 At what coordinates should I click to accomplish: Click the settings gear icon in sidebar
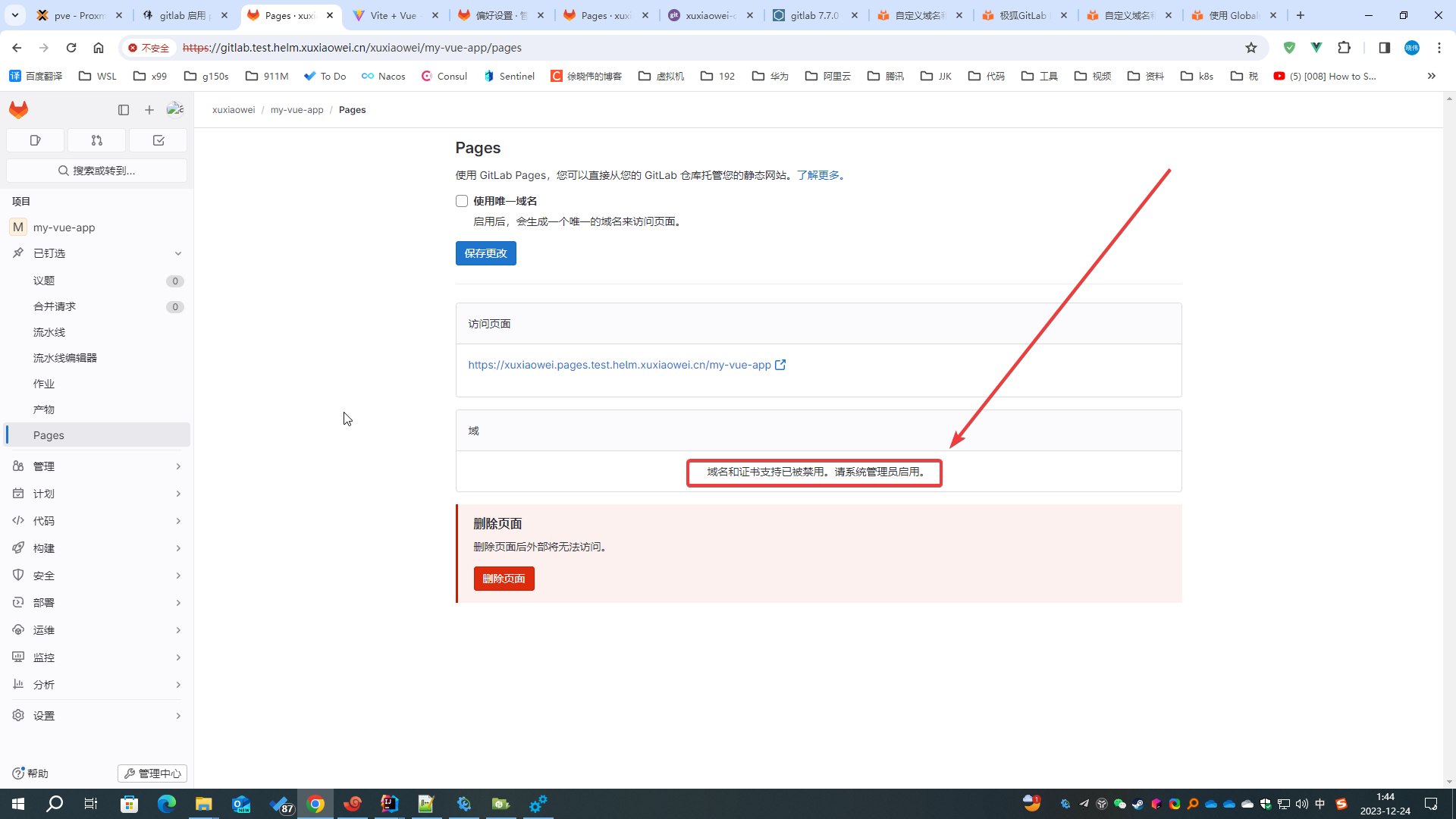[x=18, y=715]
